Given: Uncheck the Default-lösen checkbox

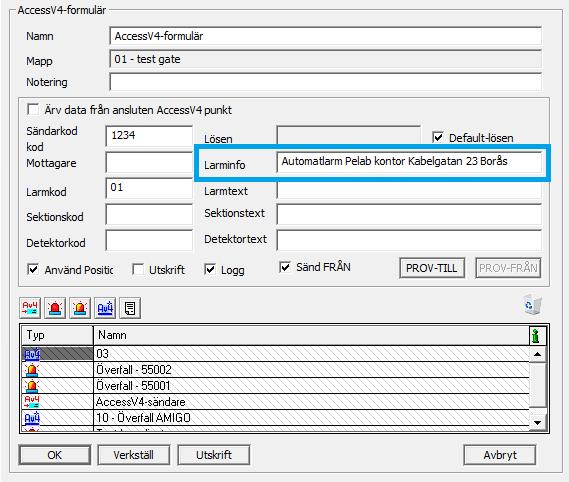Looking at the screenshot, I should (438, 137).
